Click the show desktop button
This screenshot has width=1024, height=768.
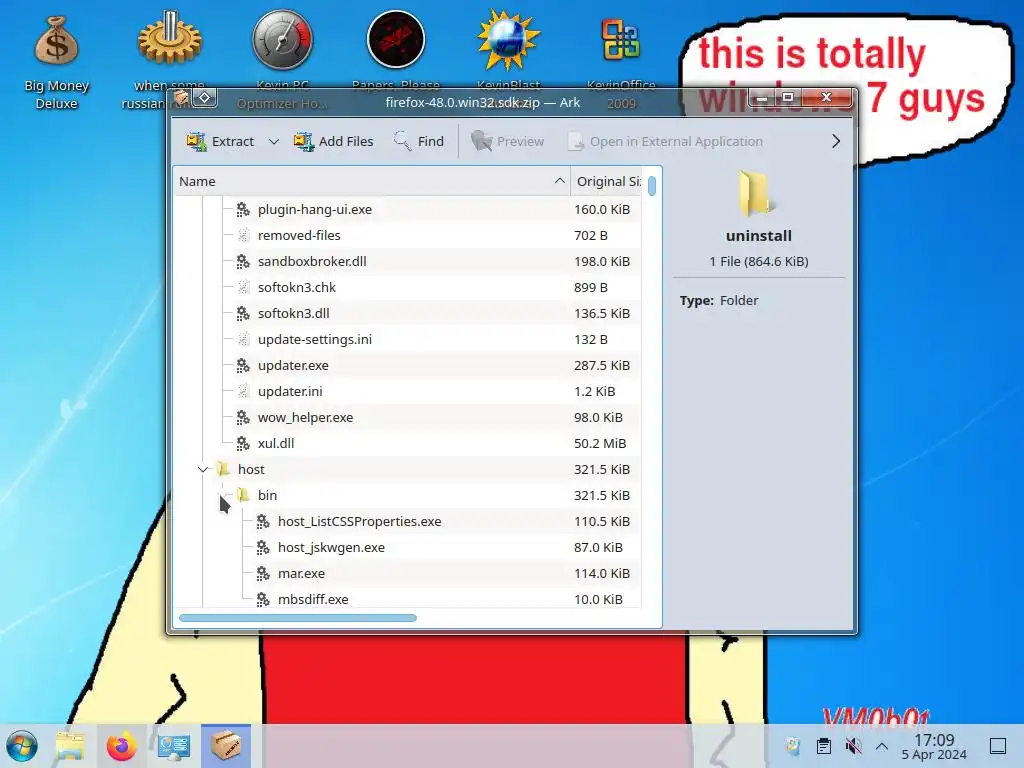[x=998, y=746]
